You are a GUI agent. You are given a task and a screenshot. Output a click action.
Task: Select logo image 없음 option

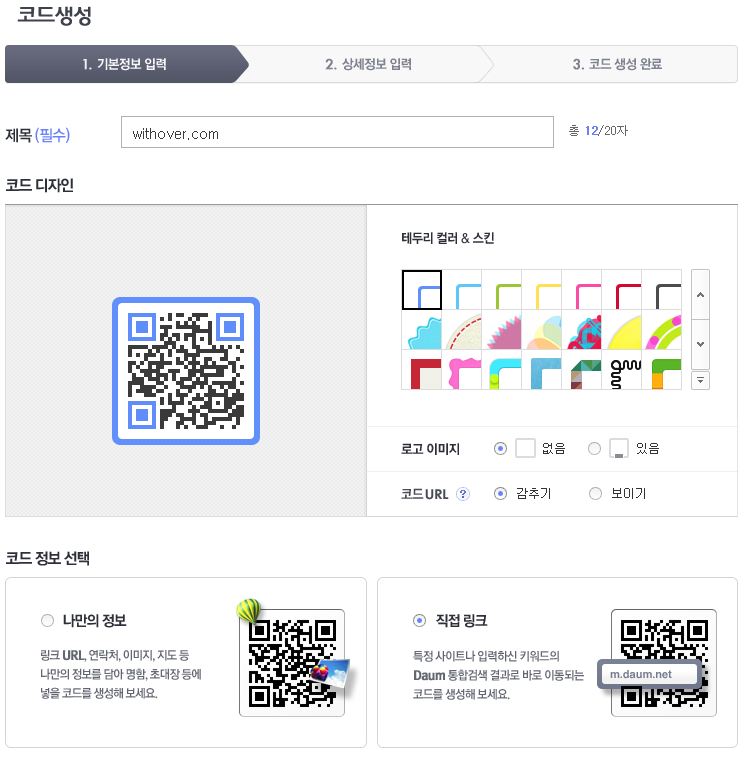pos(500,449)
